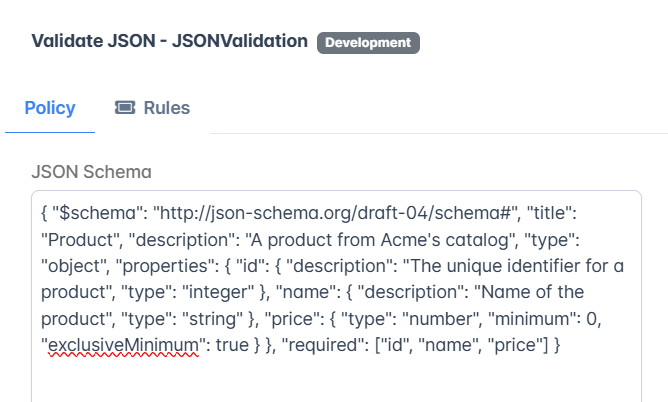Viewport: 668px width, 402px height.
Task: Switch to the Rules tab
Action: (152, 108)
